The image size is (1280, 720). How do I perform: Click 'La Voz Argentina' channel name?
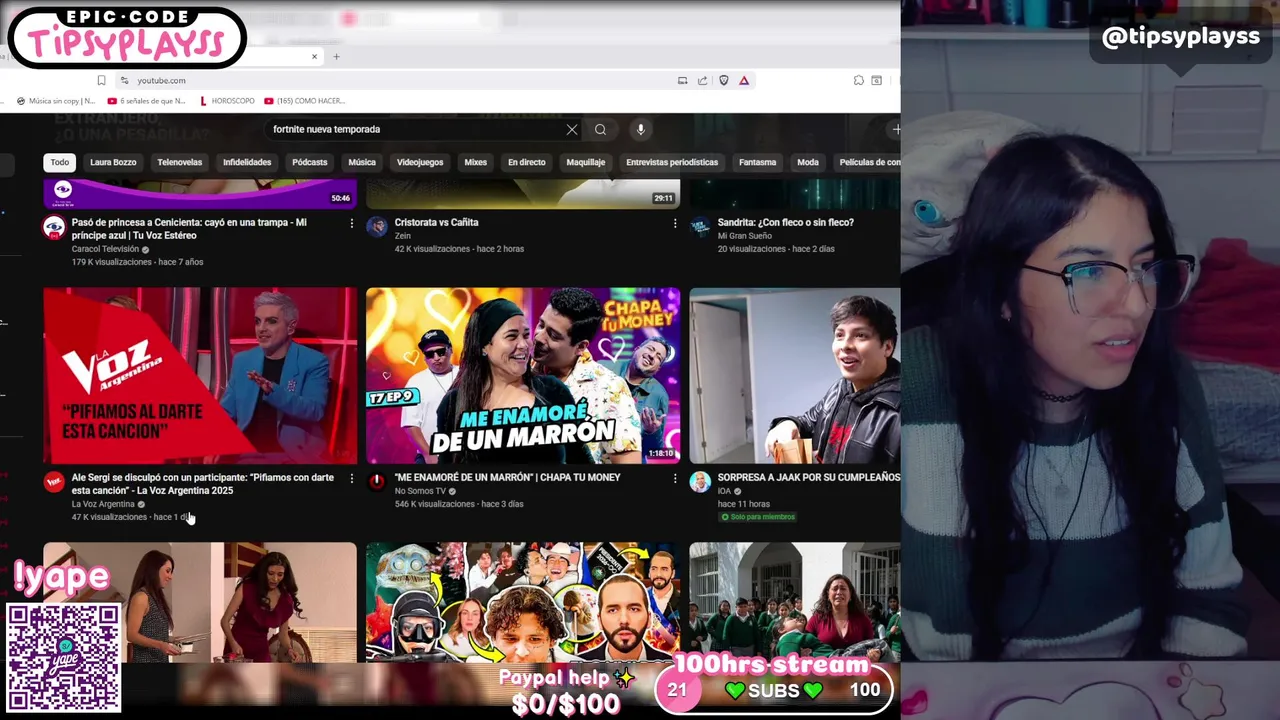pos(103,504)
